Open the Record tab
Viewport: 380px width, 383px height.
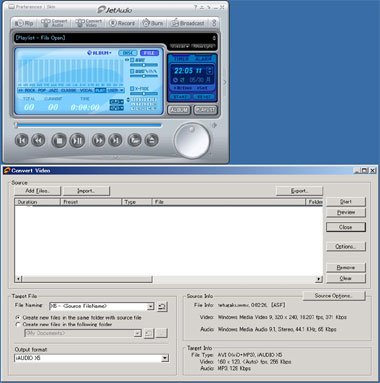(x=122, y=23)
